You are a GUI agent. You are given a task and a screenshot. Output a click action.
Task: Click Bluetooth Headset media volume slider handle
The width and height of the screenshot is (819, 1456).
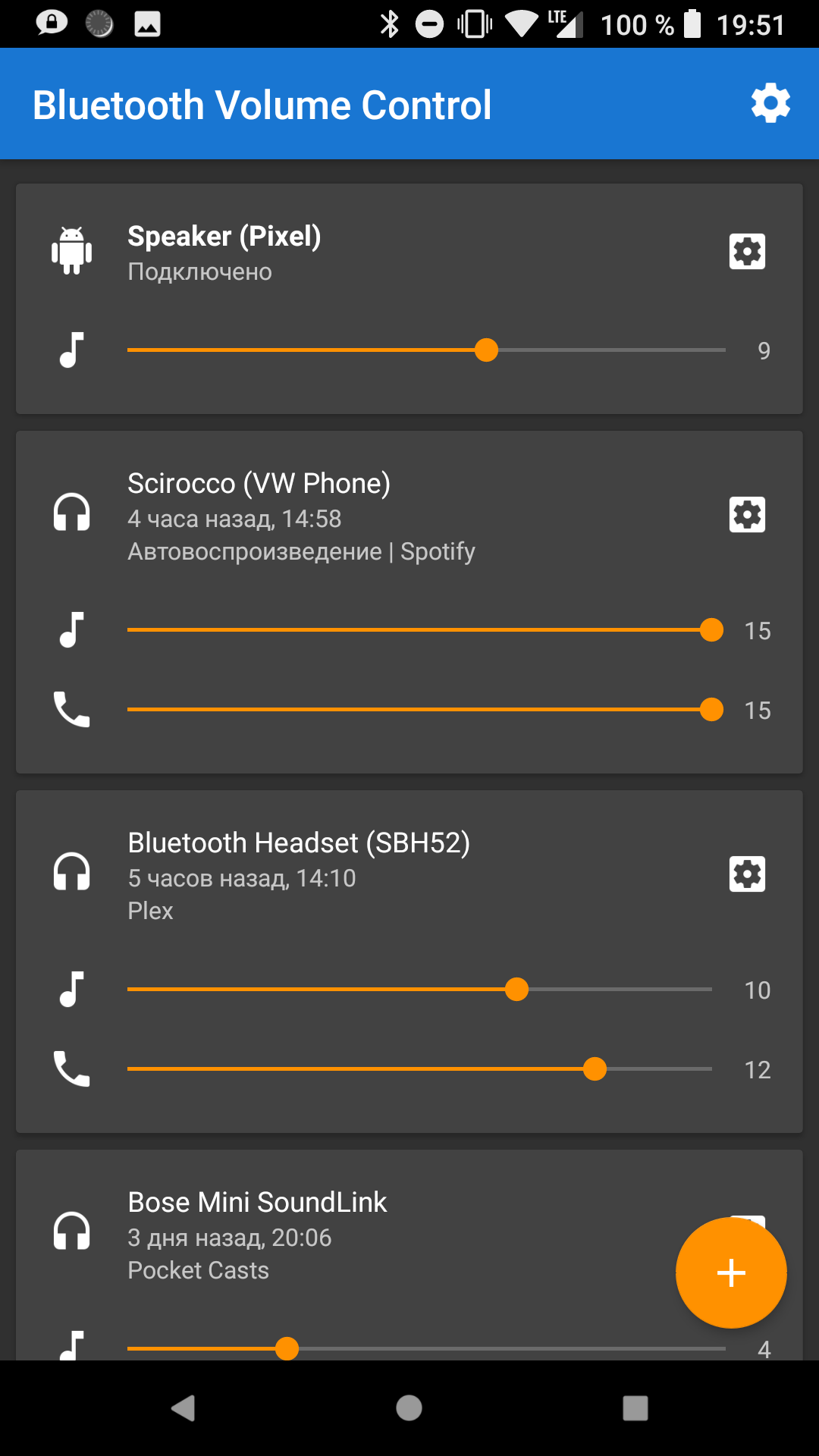point(516,989)
